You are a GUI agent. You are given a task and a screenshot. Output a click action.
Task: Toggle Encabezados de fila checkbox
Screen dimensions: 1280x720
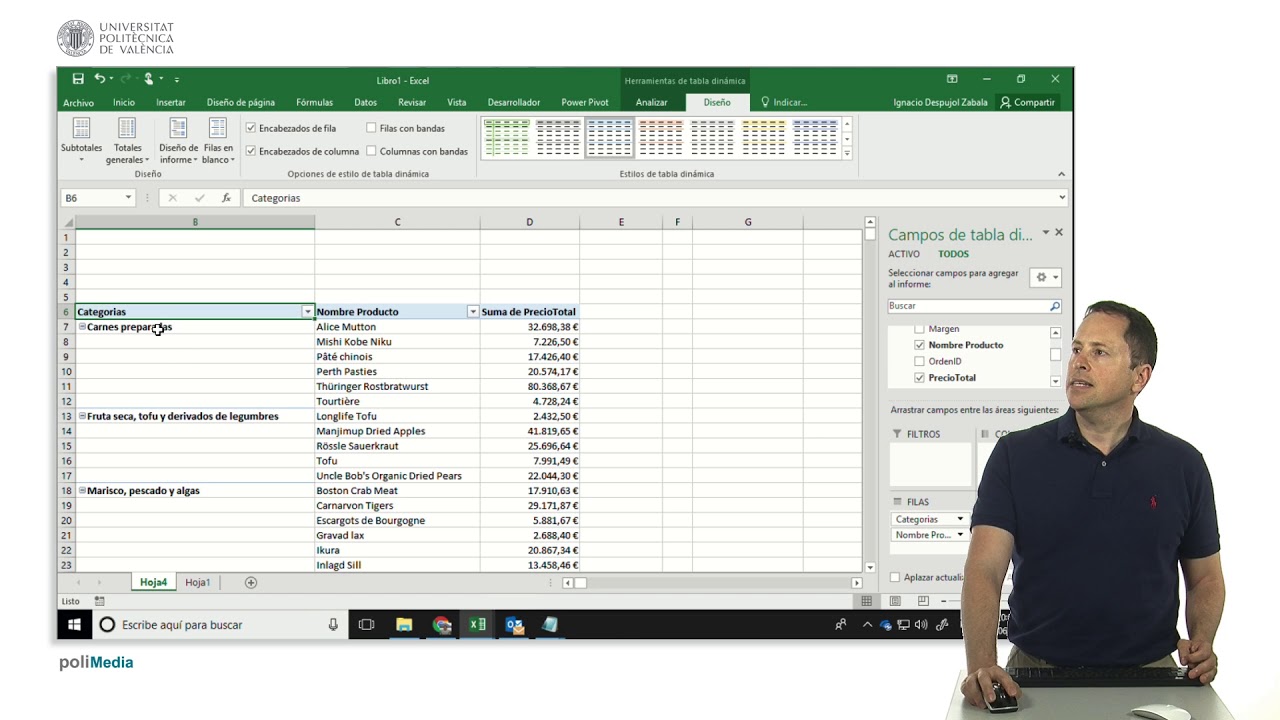(251, 128)
